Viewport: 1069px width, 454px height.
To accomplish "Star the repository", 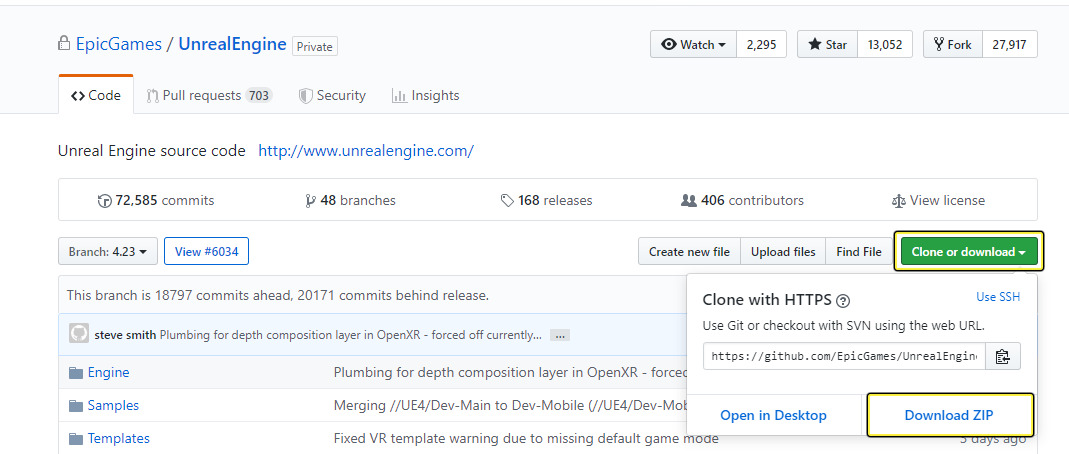I will click(x=828, y=44).
